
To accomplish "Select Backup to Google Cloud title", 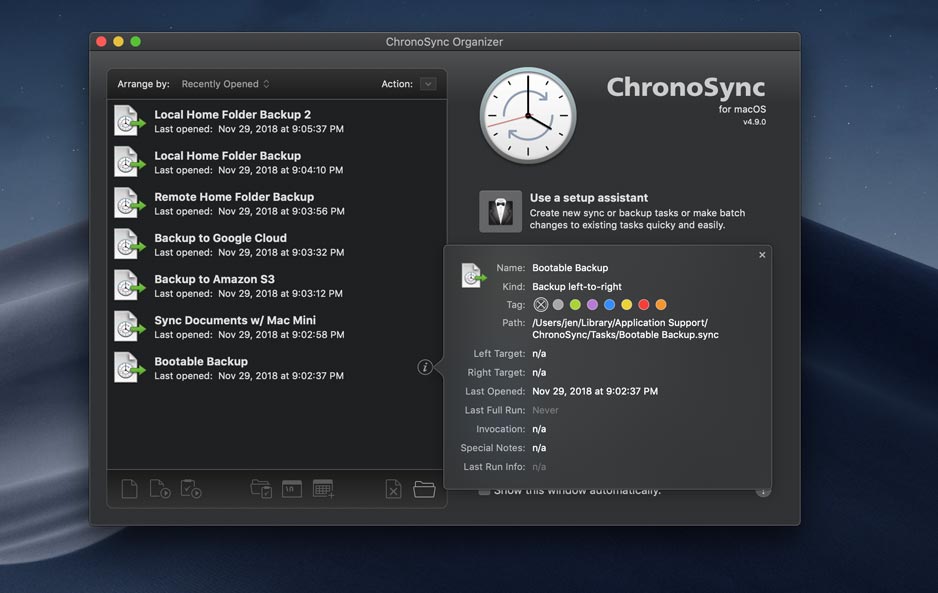I will click(220, 238).
